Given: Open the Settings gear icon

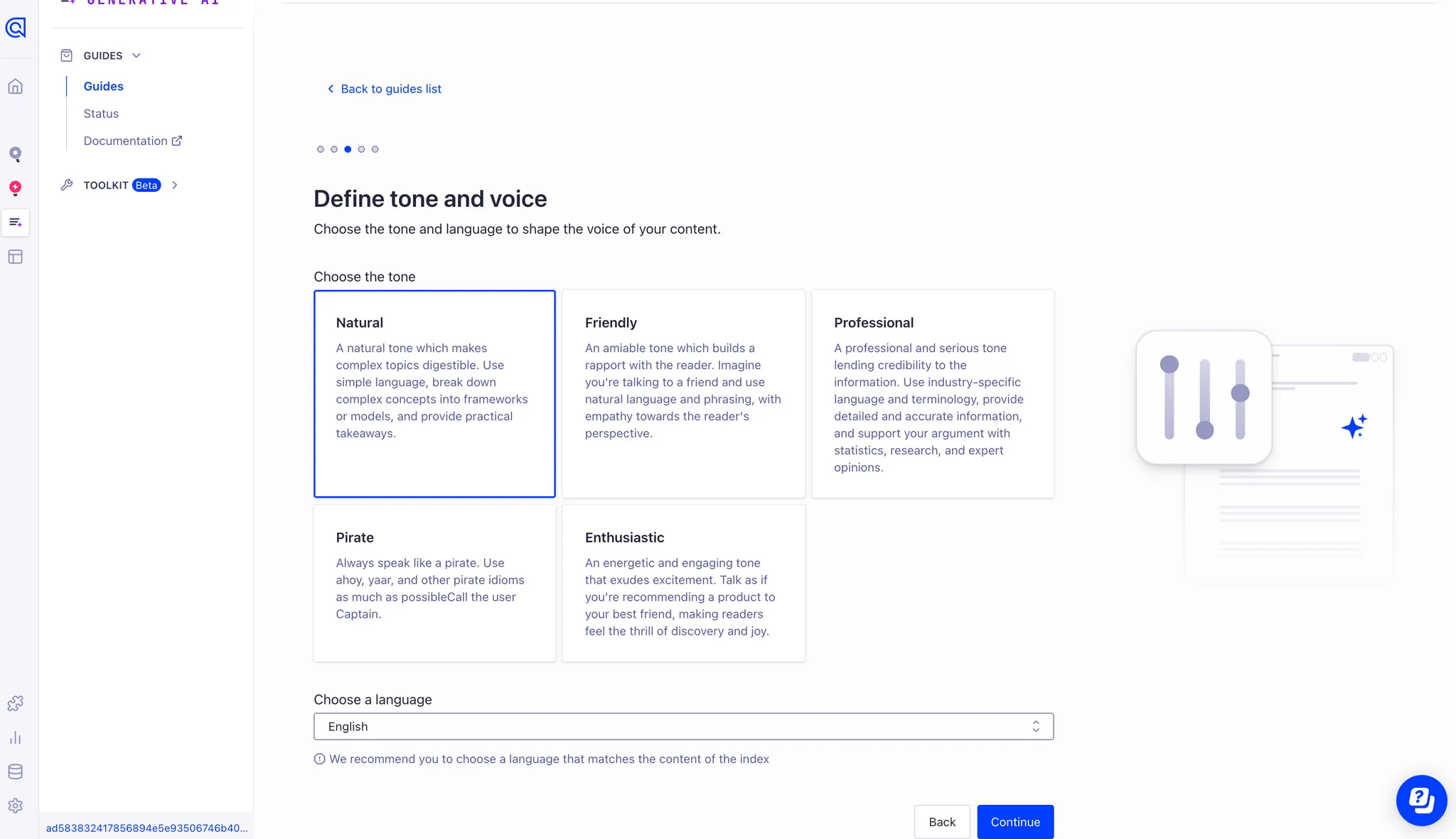Looking at the screenshot, I should click(x=16, y=806).
